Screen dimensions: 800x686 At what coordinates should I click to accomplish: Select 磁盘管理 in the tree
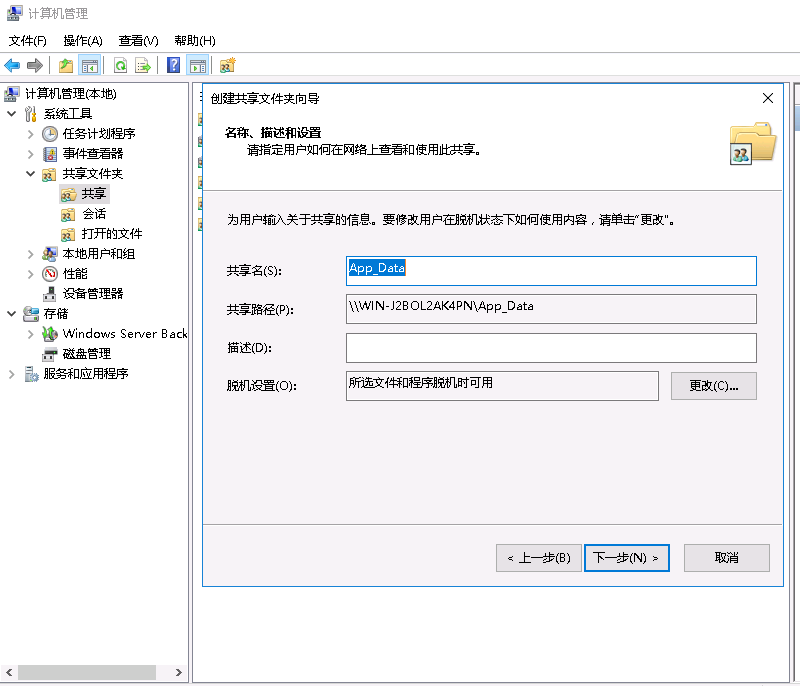point(86,354)
